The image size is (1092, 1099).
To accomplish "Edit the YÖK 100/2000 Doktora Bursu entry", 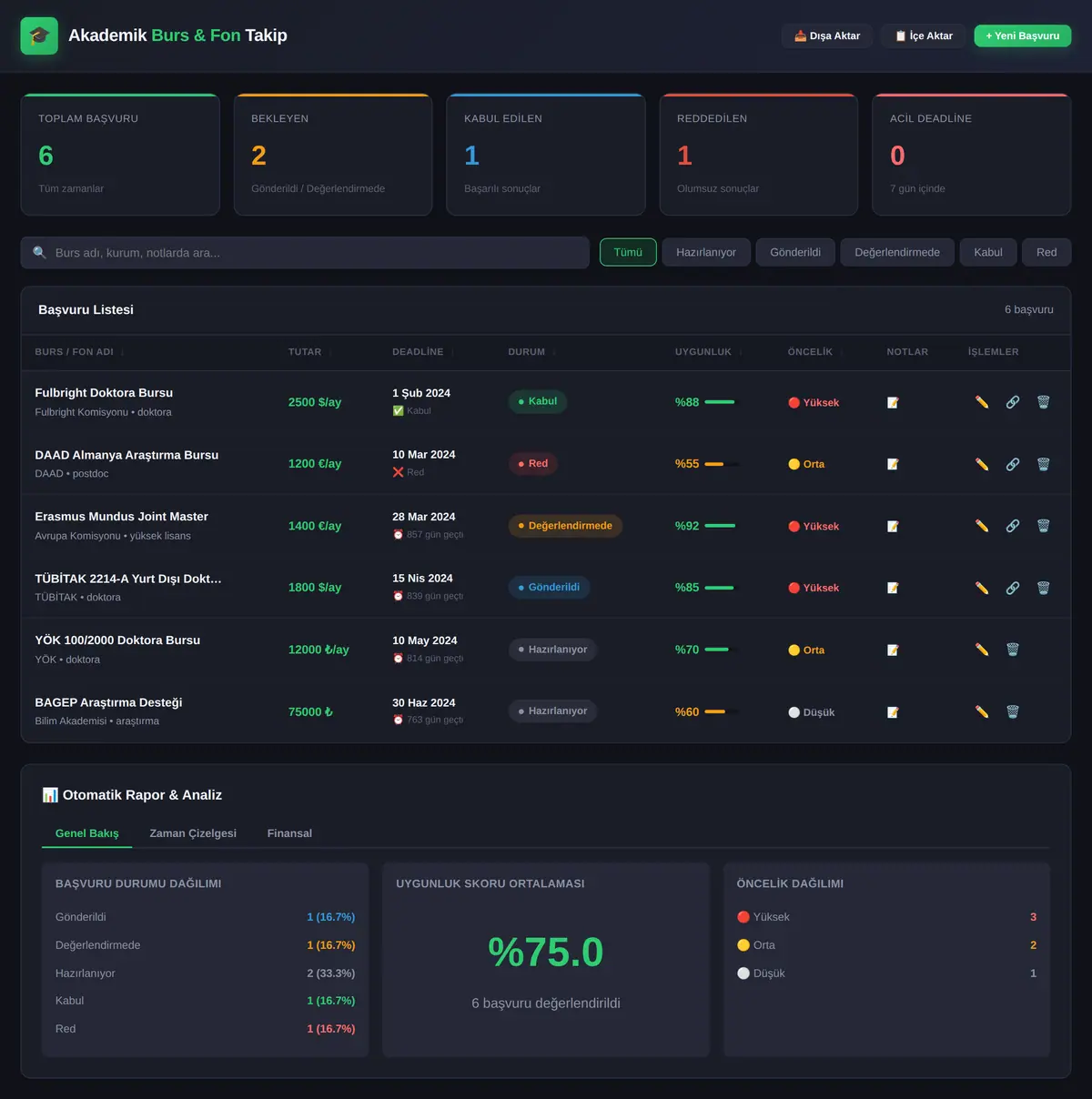I will (x=982, y=650).
